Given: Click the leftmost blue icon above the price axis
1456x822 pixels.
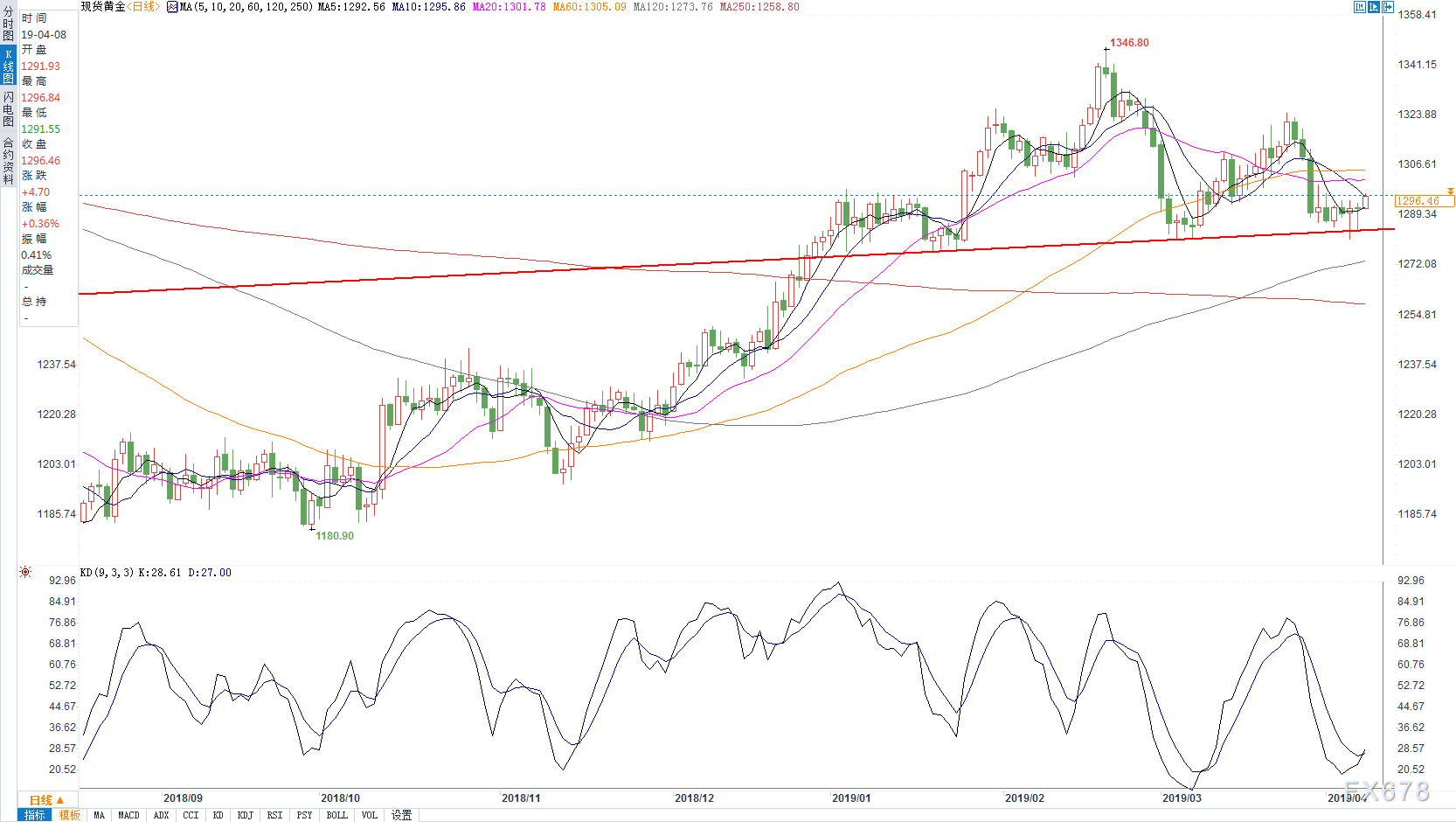Looking at the screenshot, I should pyautogui.click(x=1360, y=7).
